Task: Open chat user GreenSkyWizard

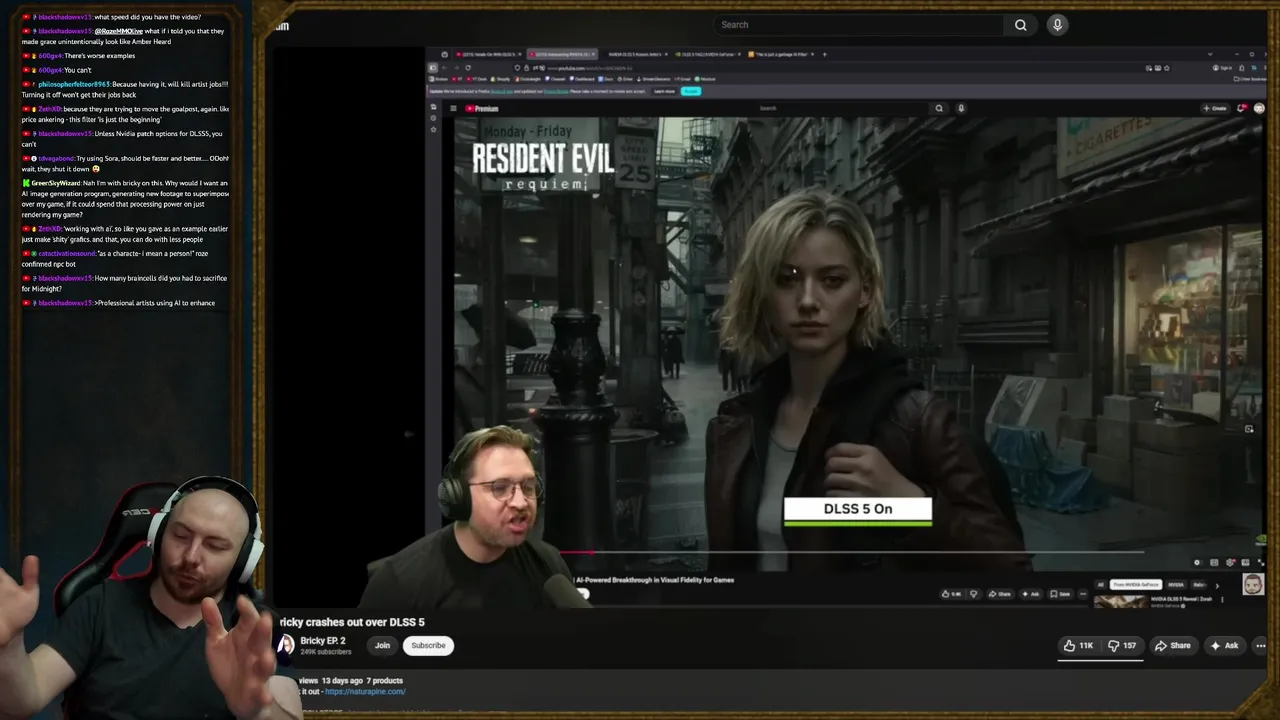Action: click(56, 183)
